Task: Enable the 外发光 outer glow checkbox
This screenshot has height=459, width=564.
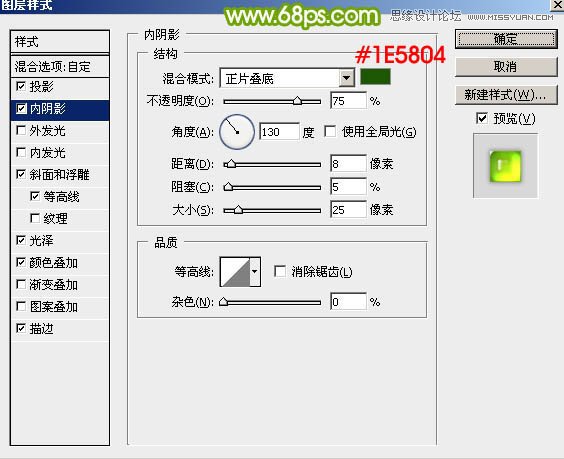Action: click(21, 130)
